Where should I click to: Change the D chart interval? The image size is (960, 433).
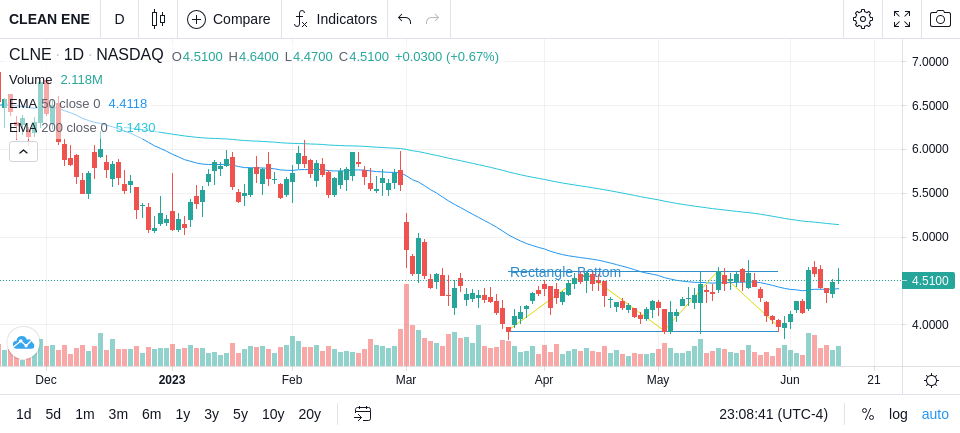coord(119,19)
